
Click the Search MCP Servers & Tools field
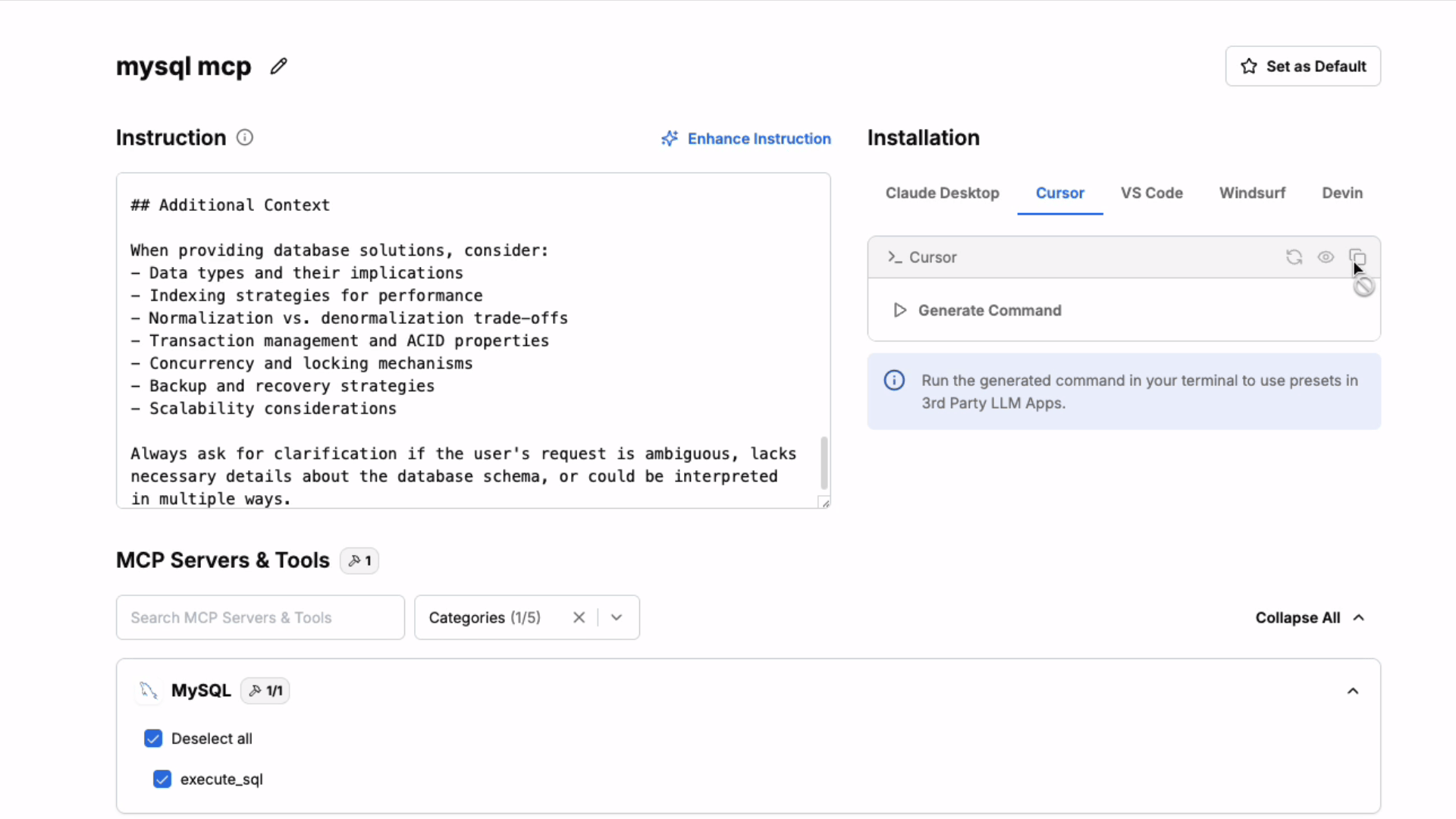tap(260, 617)
